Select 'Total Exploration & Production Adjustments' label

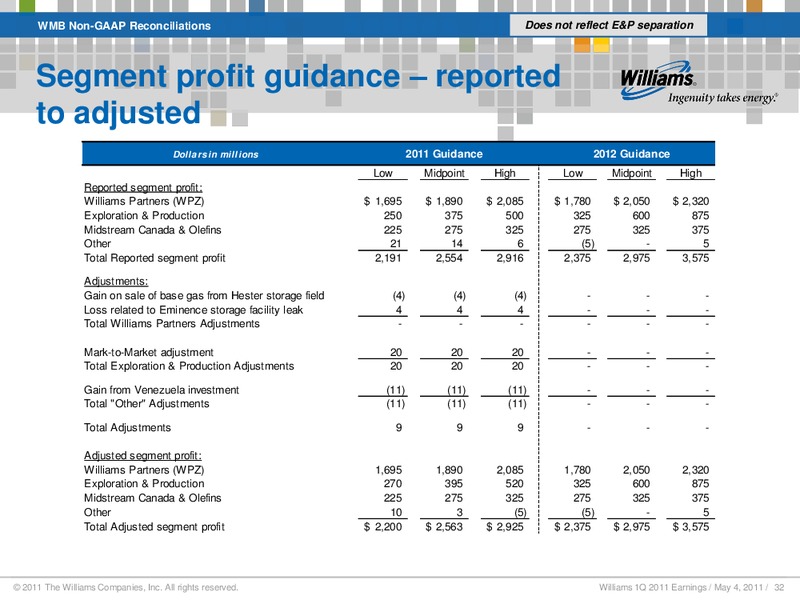189,366
